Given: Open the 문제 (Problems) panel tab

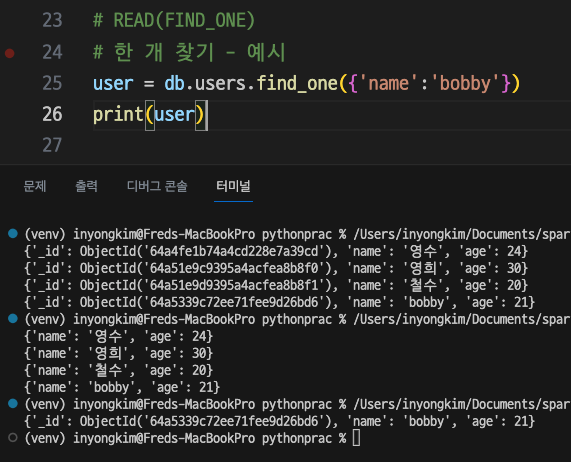Looking at the screenshot, I should pos(35,186).
